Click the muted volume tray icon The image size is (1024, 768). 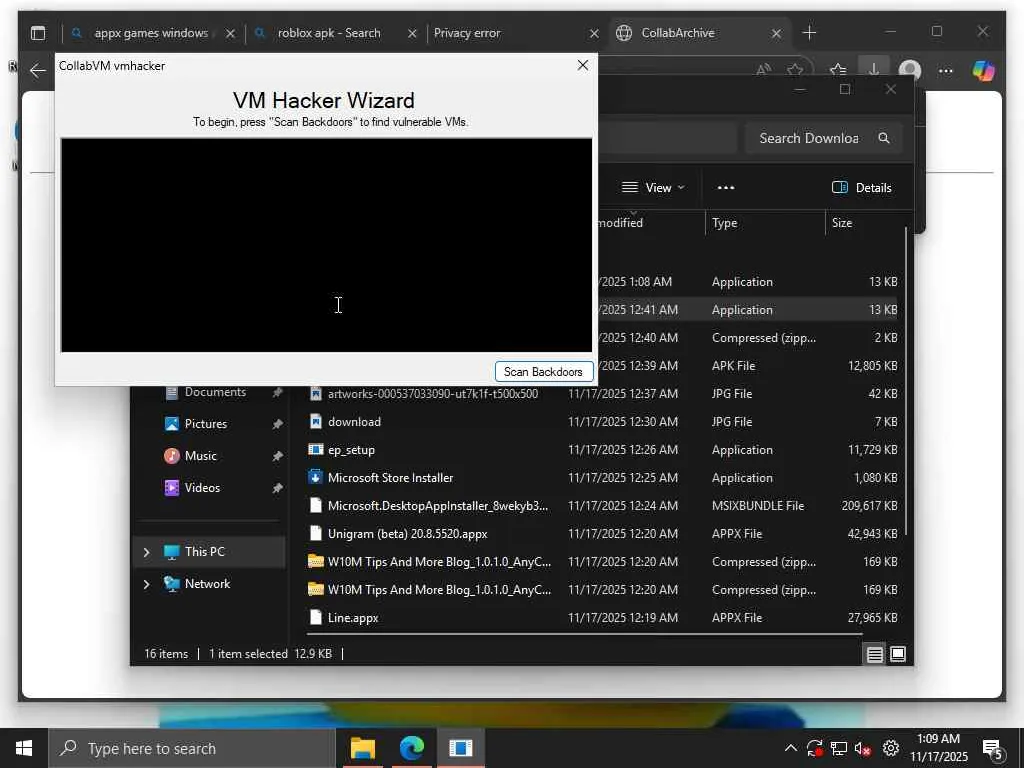click(863, 748)
